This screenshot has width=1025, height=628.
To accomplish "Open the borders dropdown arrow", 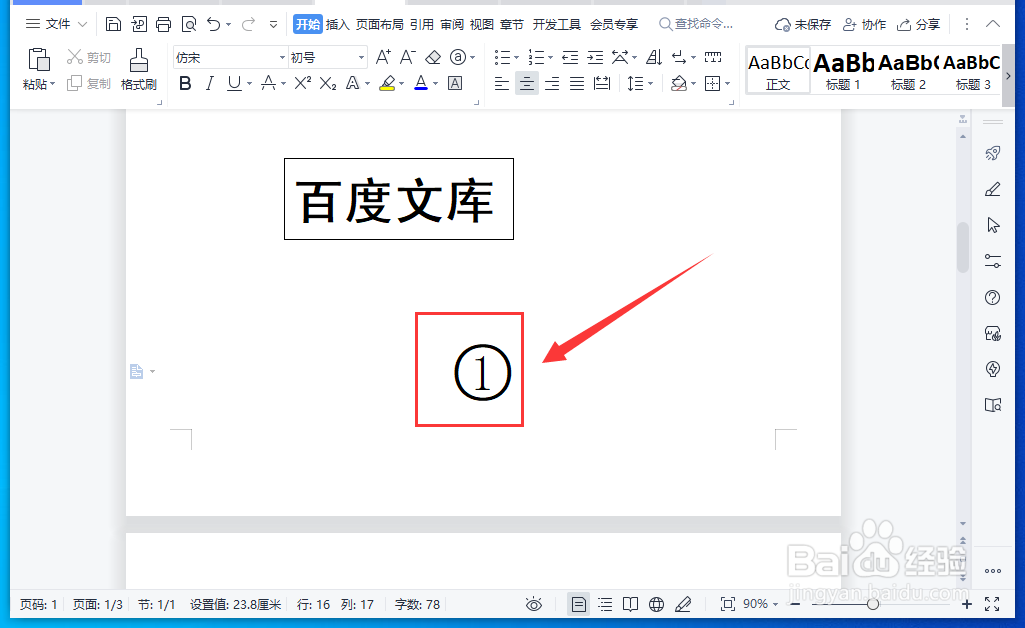I will (728, 84).
